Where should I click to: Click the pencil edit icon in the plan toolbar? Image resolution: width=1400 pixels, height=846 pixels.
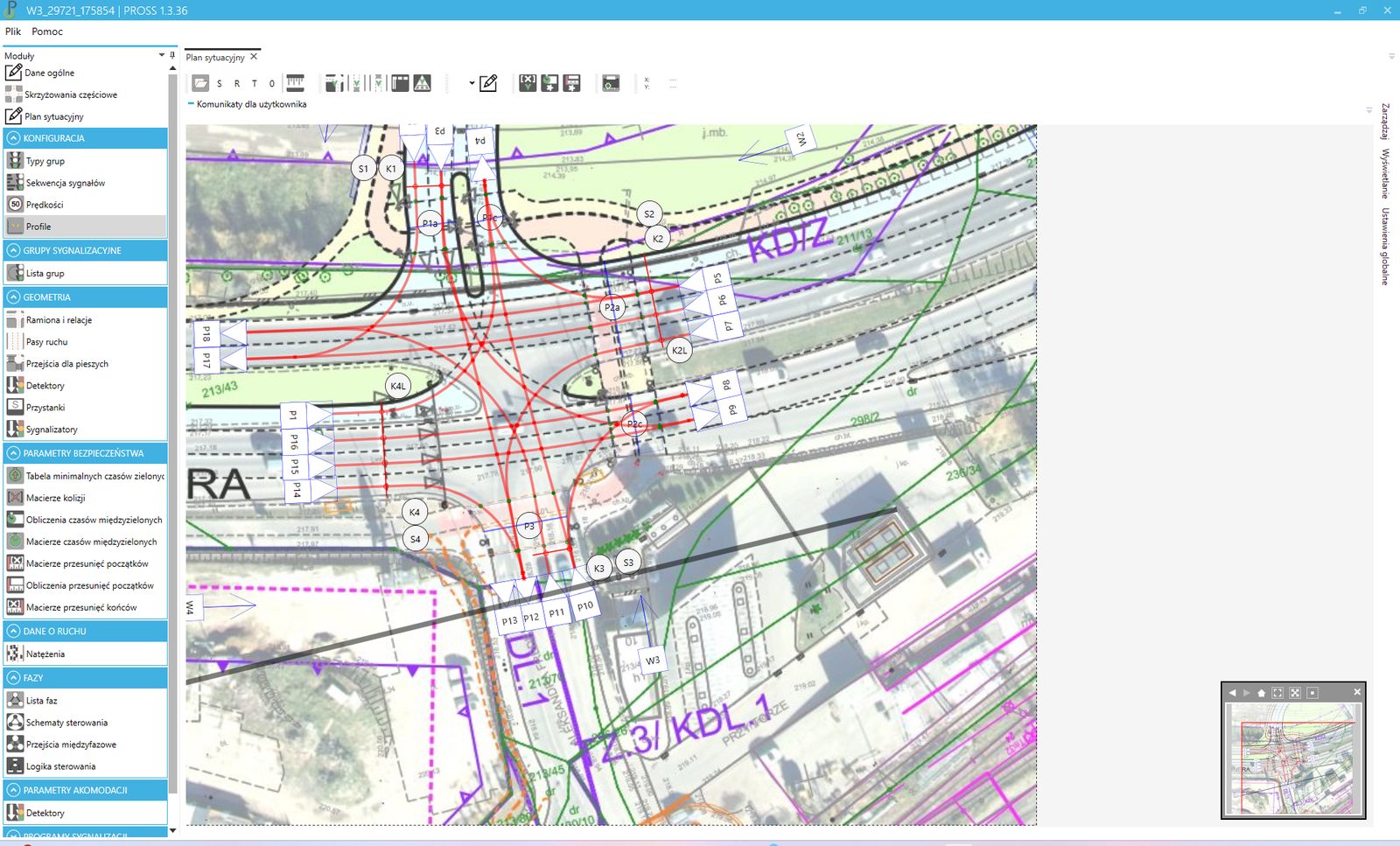point(489,83)
